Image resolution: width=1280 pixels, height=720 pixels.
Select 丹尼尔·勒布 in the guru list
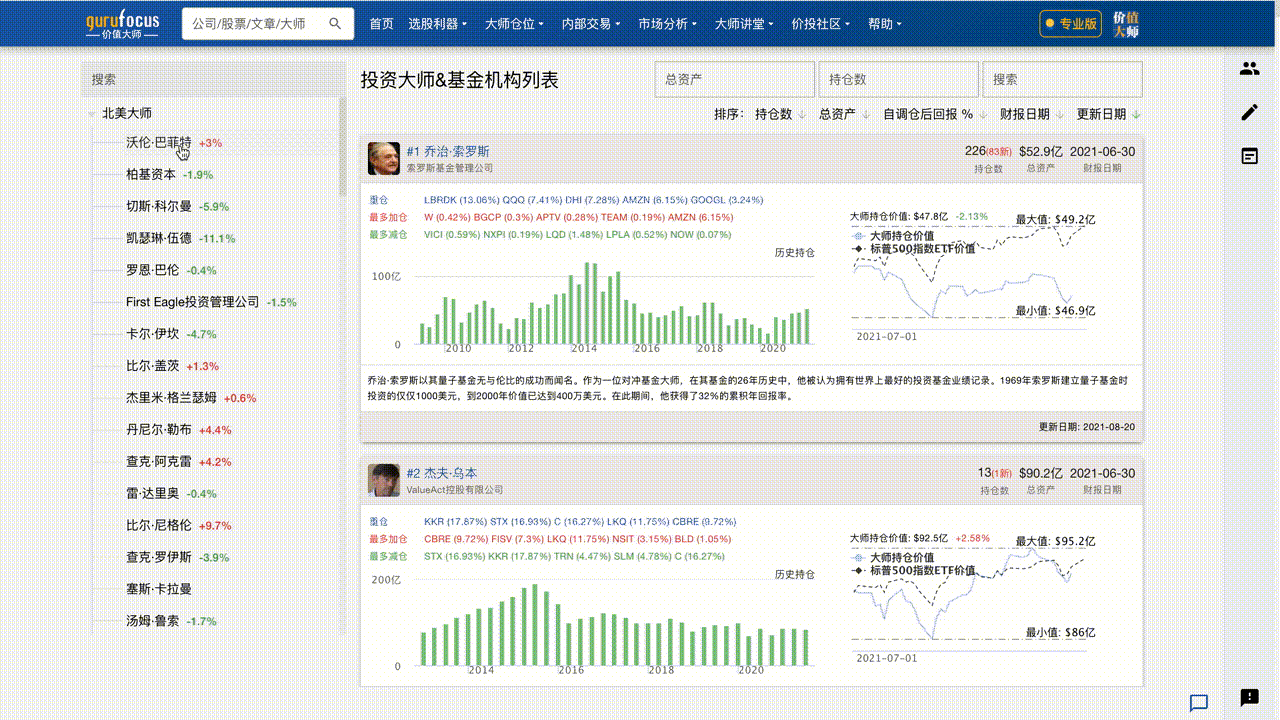pyautogui.click(x=159, y=429)
